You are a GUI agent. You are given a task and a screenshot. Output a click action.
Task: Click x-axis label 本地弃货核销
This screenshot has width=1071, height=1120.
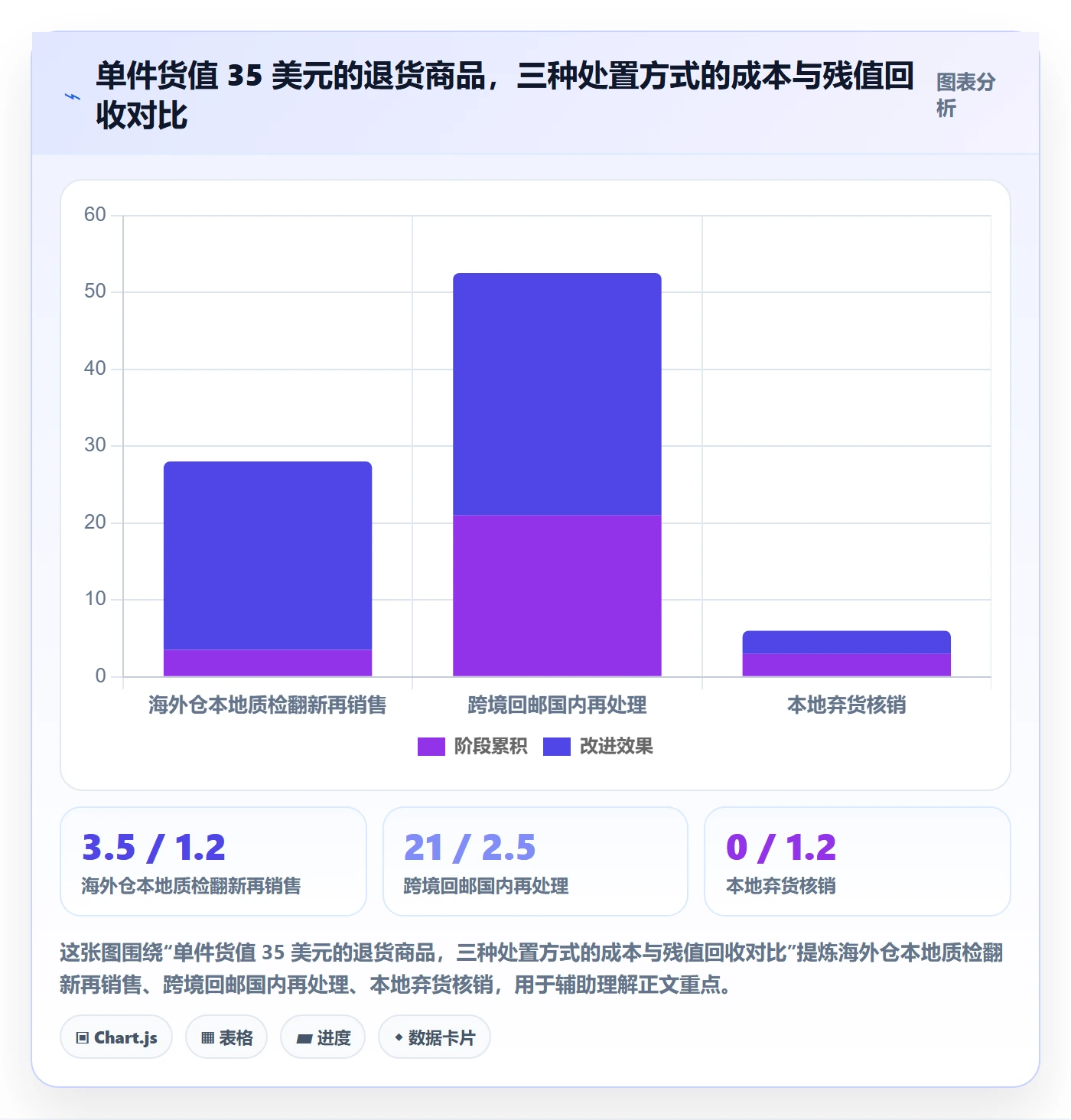click(x=847, y=705)
